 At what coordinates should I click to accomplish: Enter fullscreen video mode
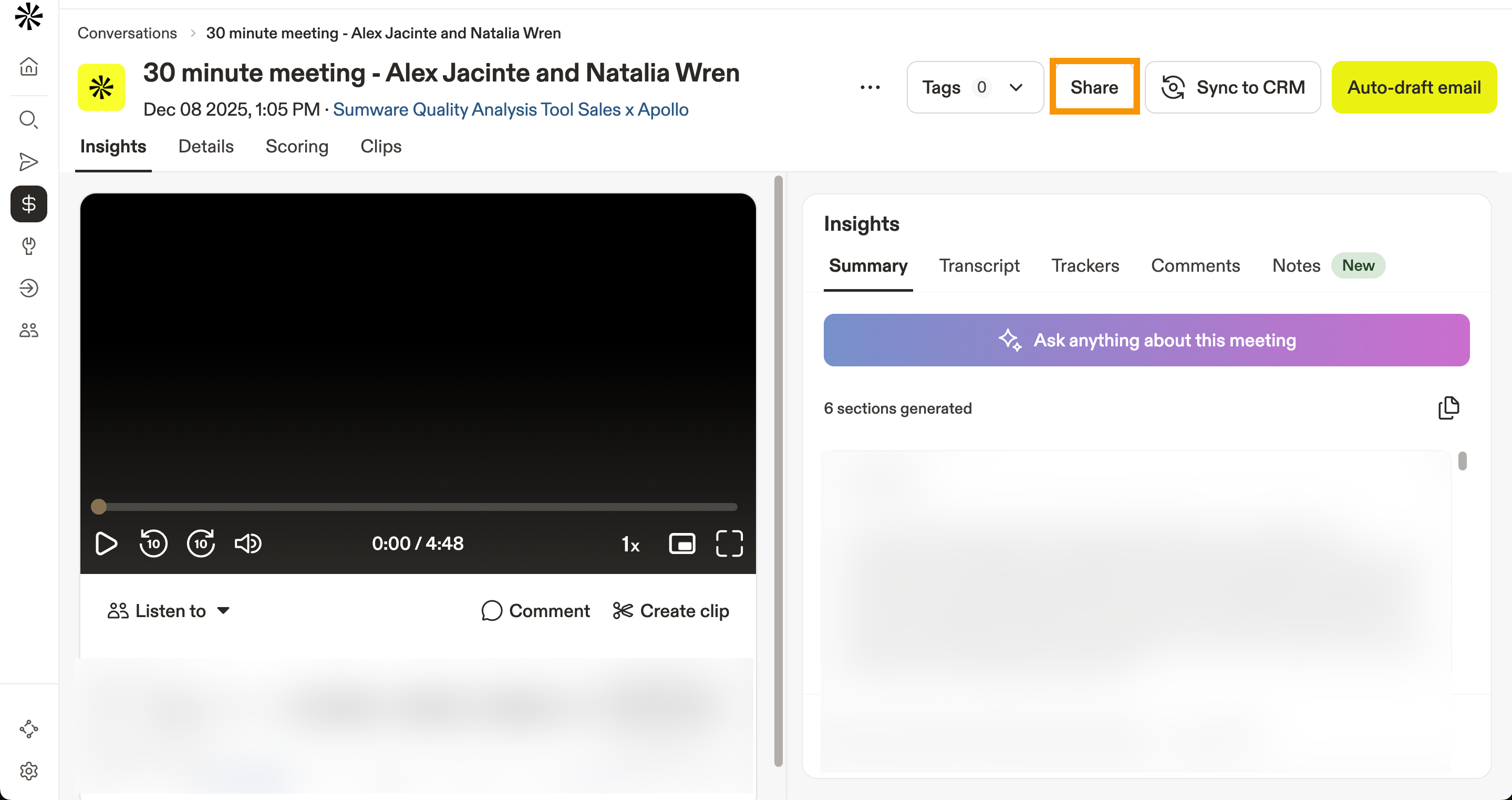[729, 543]
